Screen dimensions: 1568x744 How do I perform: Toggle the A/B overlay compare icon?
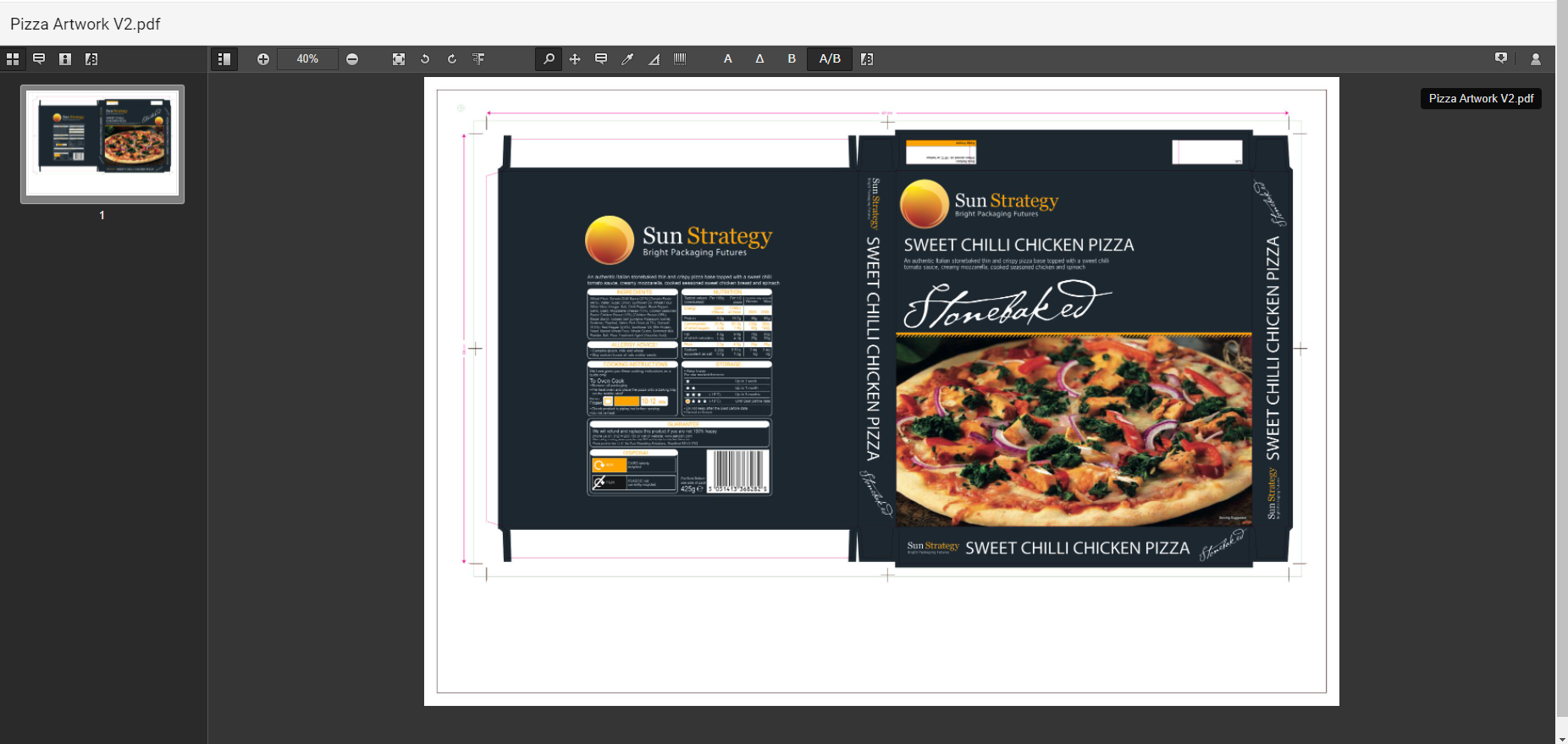coord(867,59)
